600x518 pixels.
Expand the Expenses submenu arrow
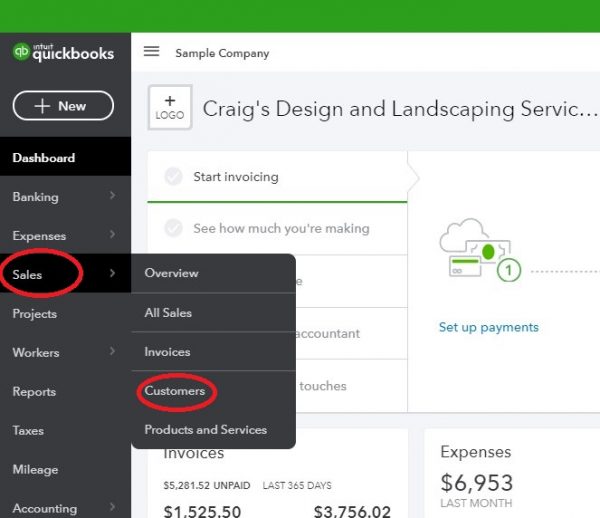(113, 236)
